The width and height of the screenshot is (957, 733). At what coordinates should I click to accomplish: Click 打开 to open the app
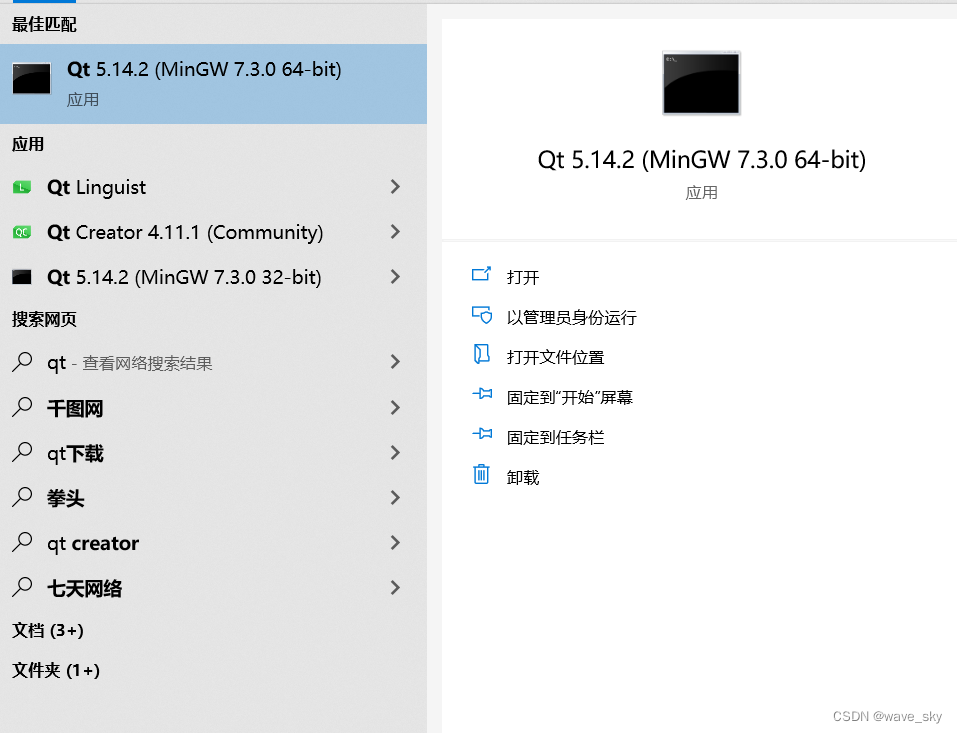tap(523, 278)
